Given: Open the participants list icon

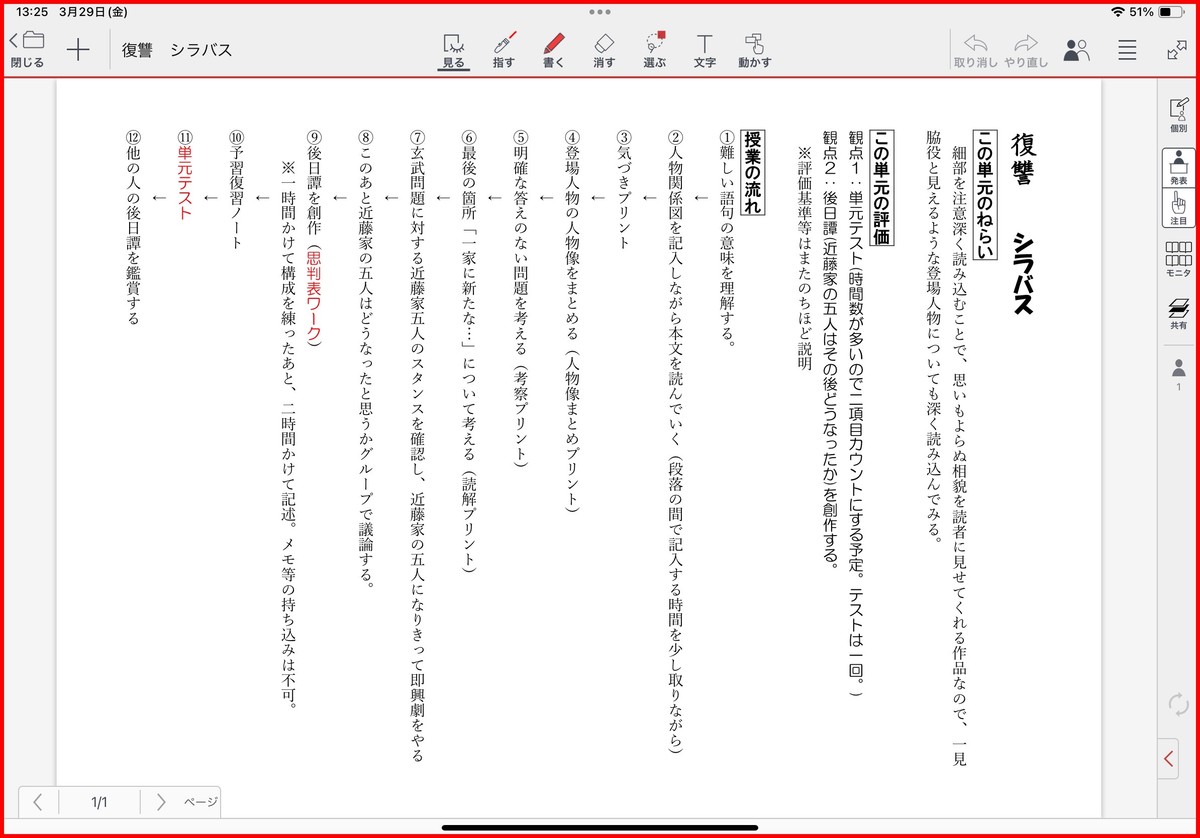Looking at the screenshot, I should point(1077,50).
